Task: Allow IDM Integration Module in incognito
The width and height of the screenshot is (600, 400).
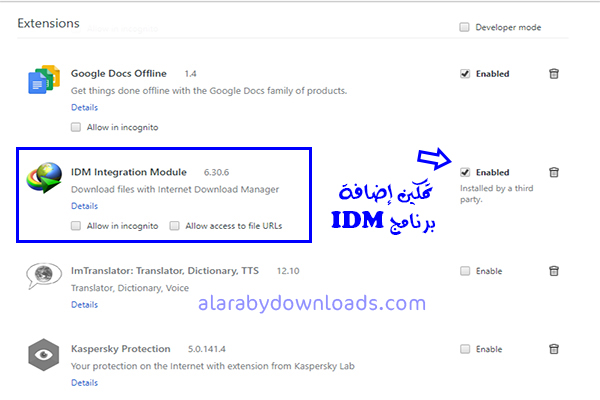Action: 76,226
